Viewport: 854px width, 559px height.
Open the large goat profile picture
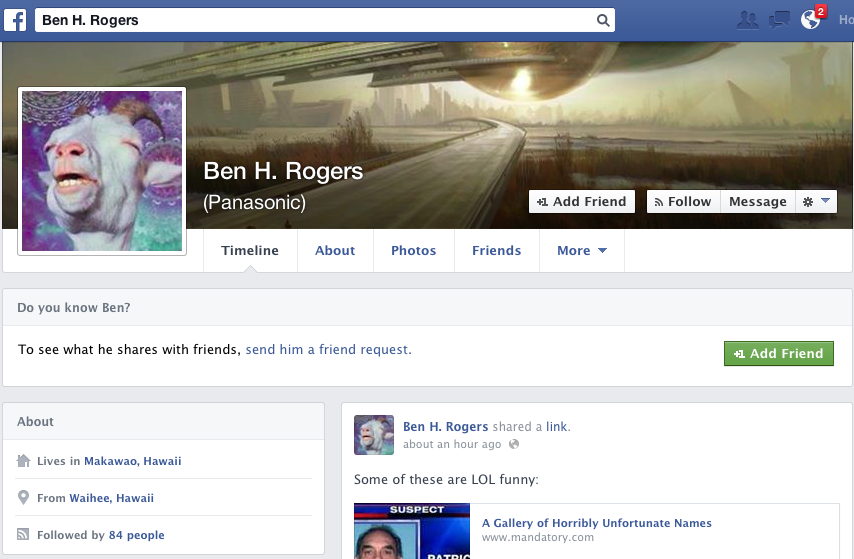pyautogui.click(x=102, y=170)
